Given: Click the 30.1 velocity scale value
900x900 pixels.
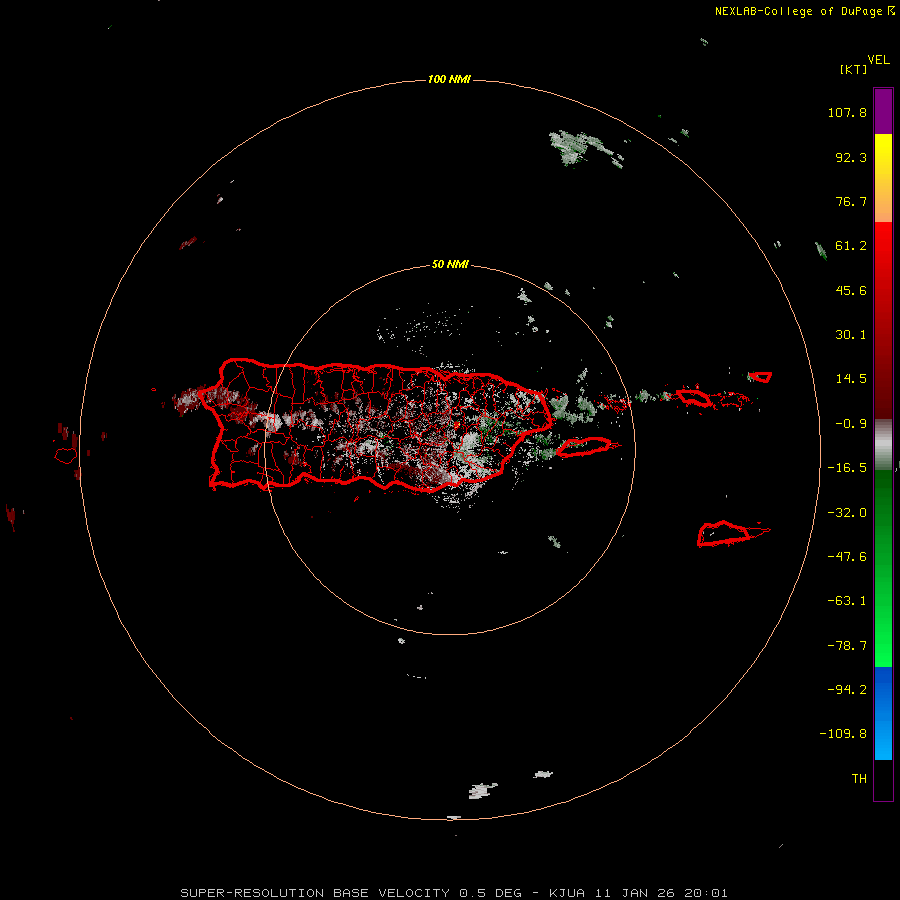Looking at the screenshot, I should click(851, 335).
